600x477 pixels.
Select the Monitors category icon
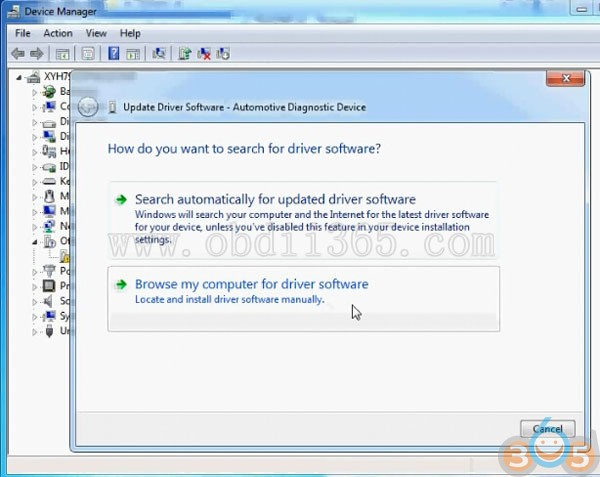49,211
